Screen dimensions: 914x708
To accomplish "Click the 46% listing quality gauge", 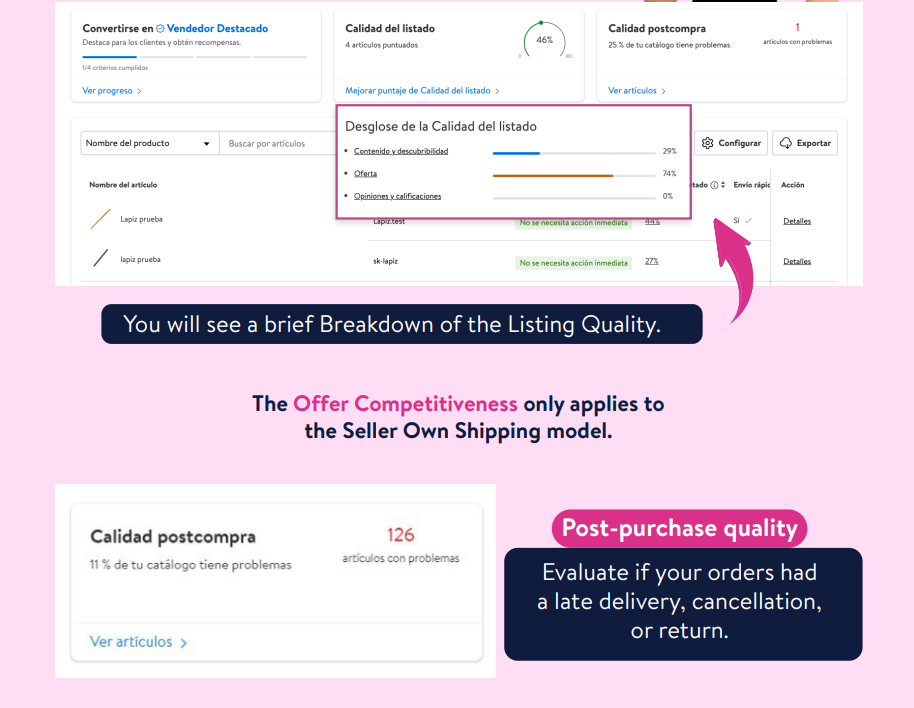I will click(x=544, y=41).
